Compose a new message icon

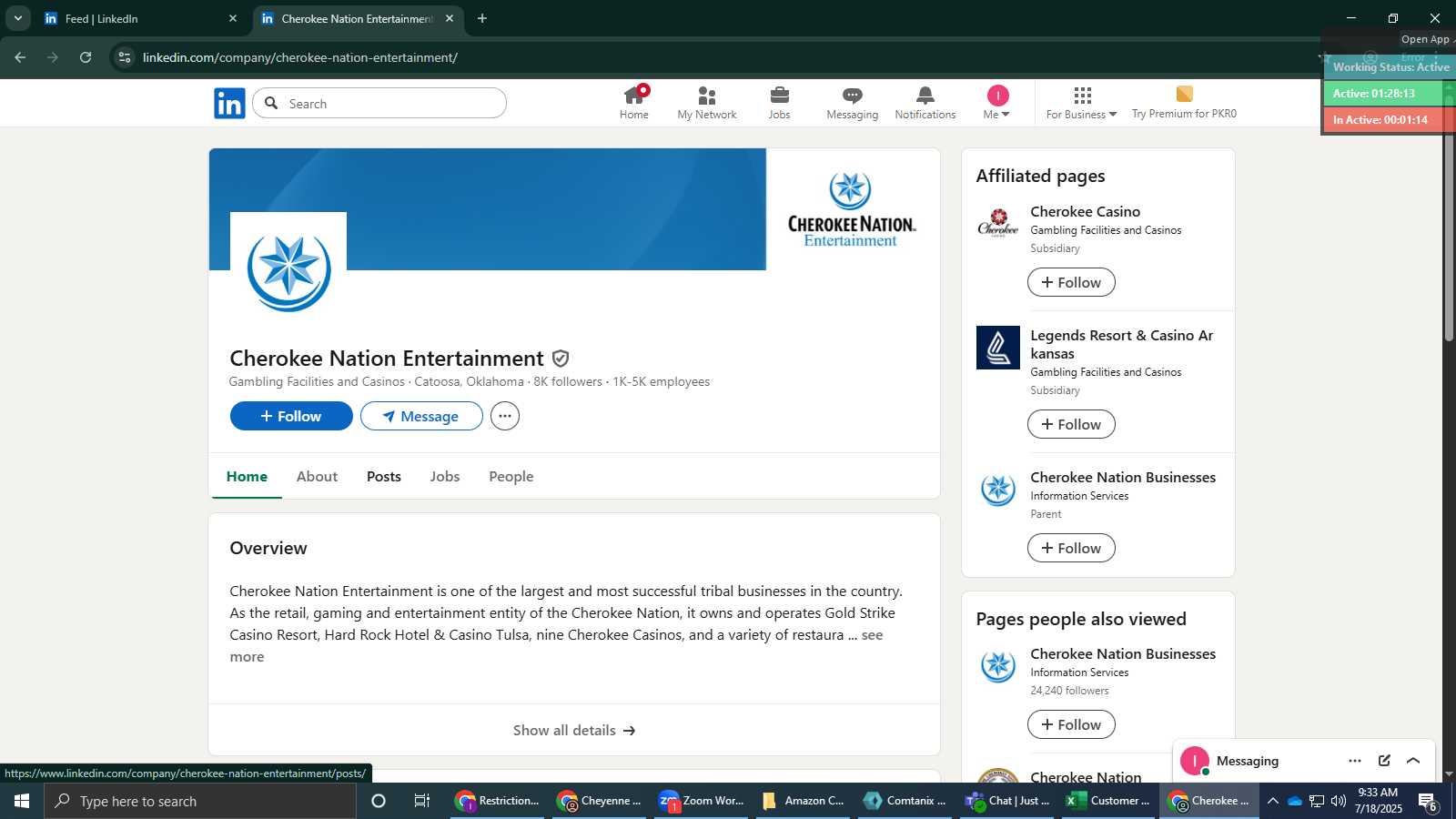click(x=1384, y=761)
